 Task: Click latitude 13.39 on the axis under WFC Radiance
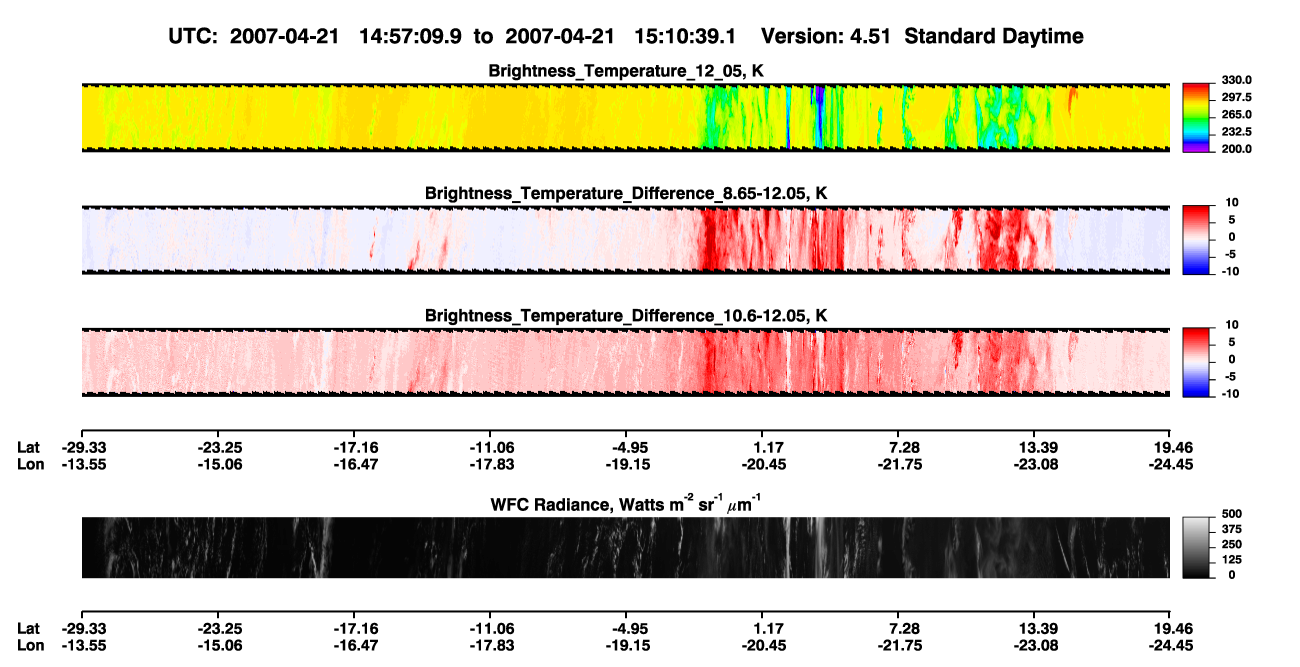coord(1038,628)
